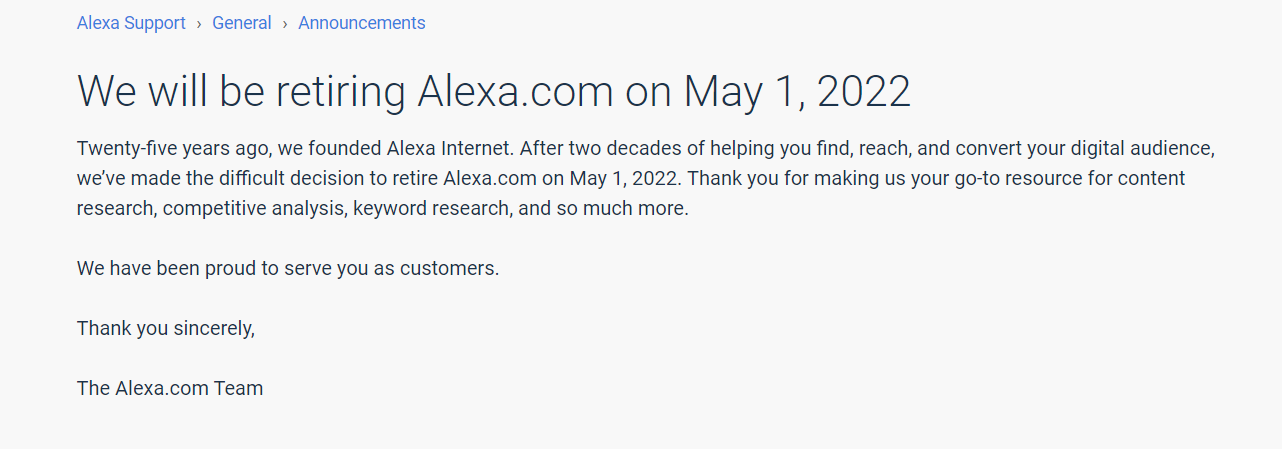Viewport: 1282px width, 449px height.
Task: Open the Announcements breadcrumb link
Action: (361, 23)
